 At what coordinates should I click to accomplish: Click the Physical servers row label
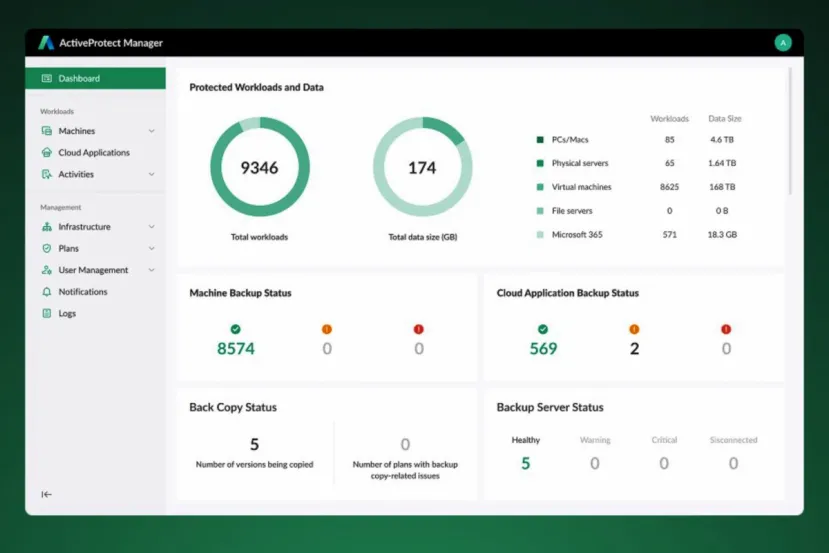580,163
